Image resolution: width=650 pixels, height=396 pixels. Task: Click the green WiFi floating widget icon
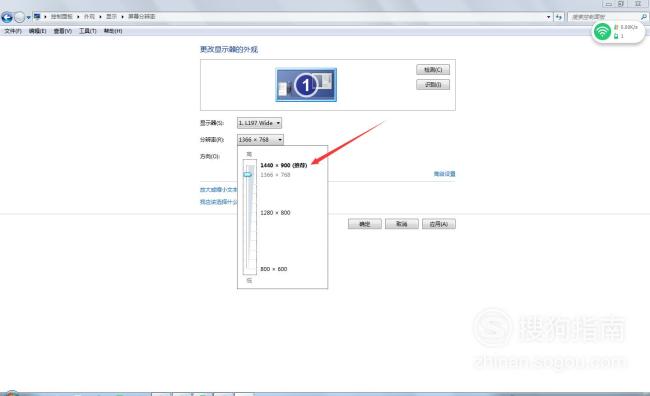[602, 32]
